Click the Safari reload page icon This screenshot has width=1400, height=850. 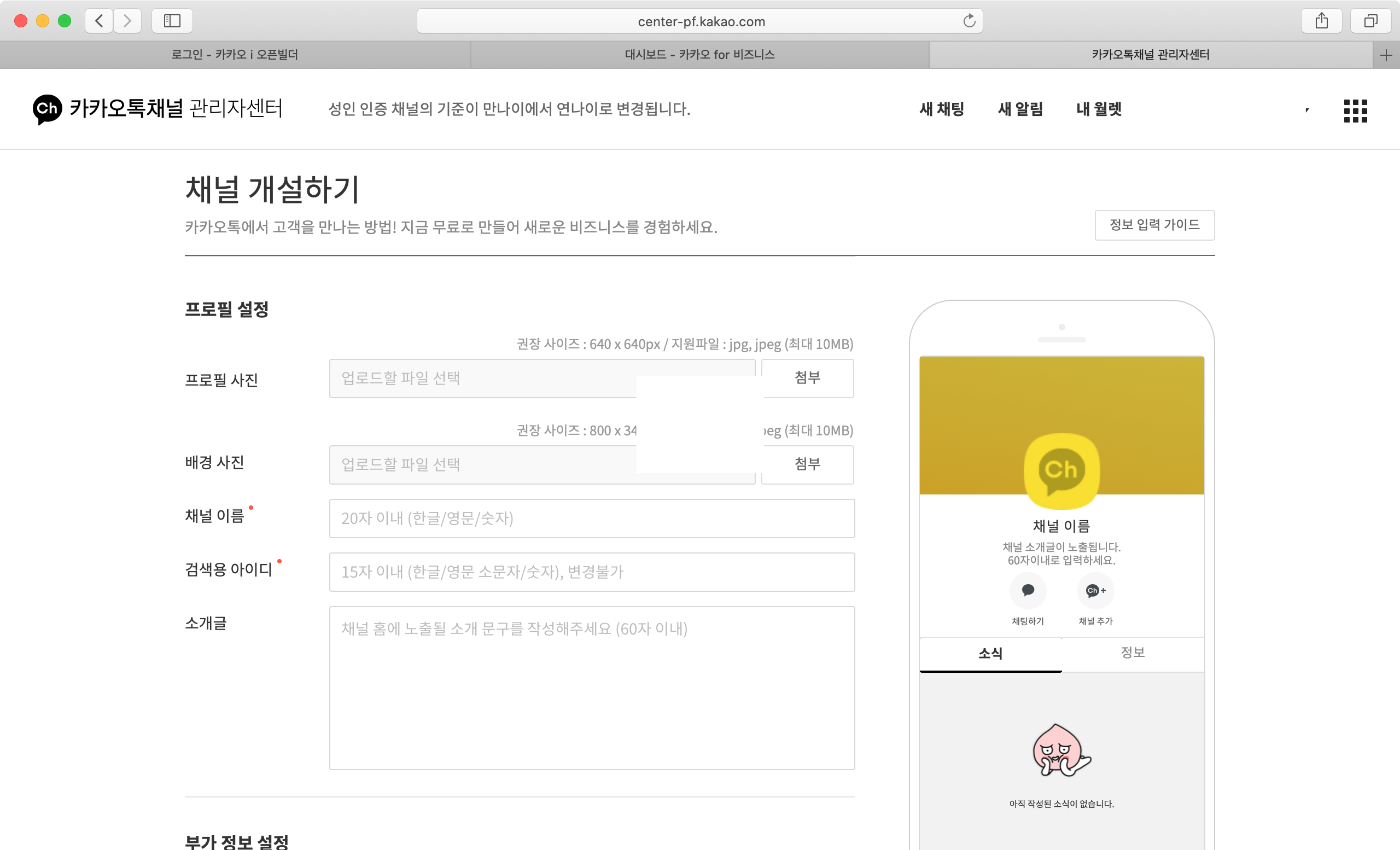tap(969, 21)
